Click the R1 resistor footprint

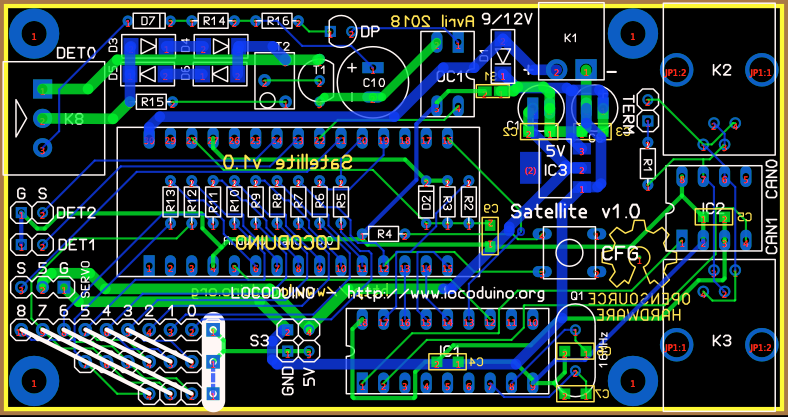click(x=648, y=163)
